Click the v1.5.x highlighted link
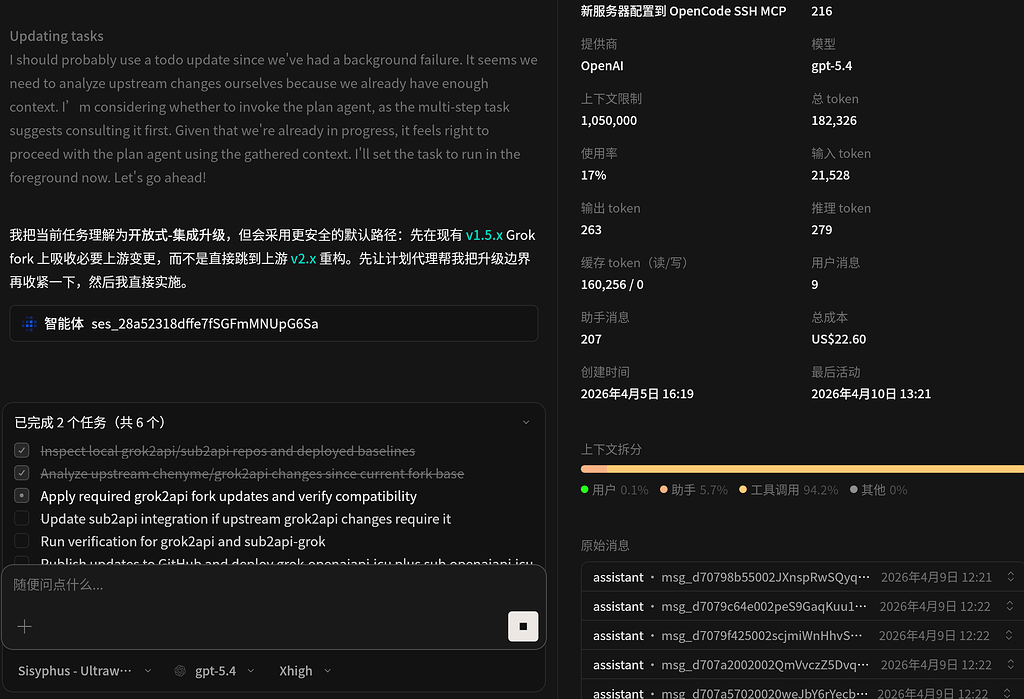The image size is (1024, 699). 484,235
